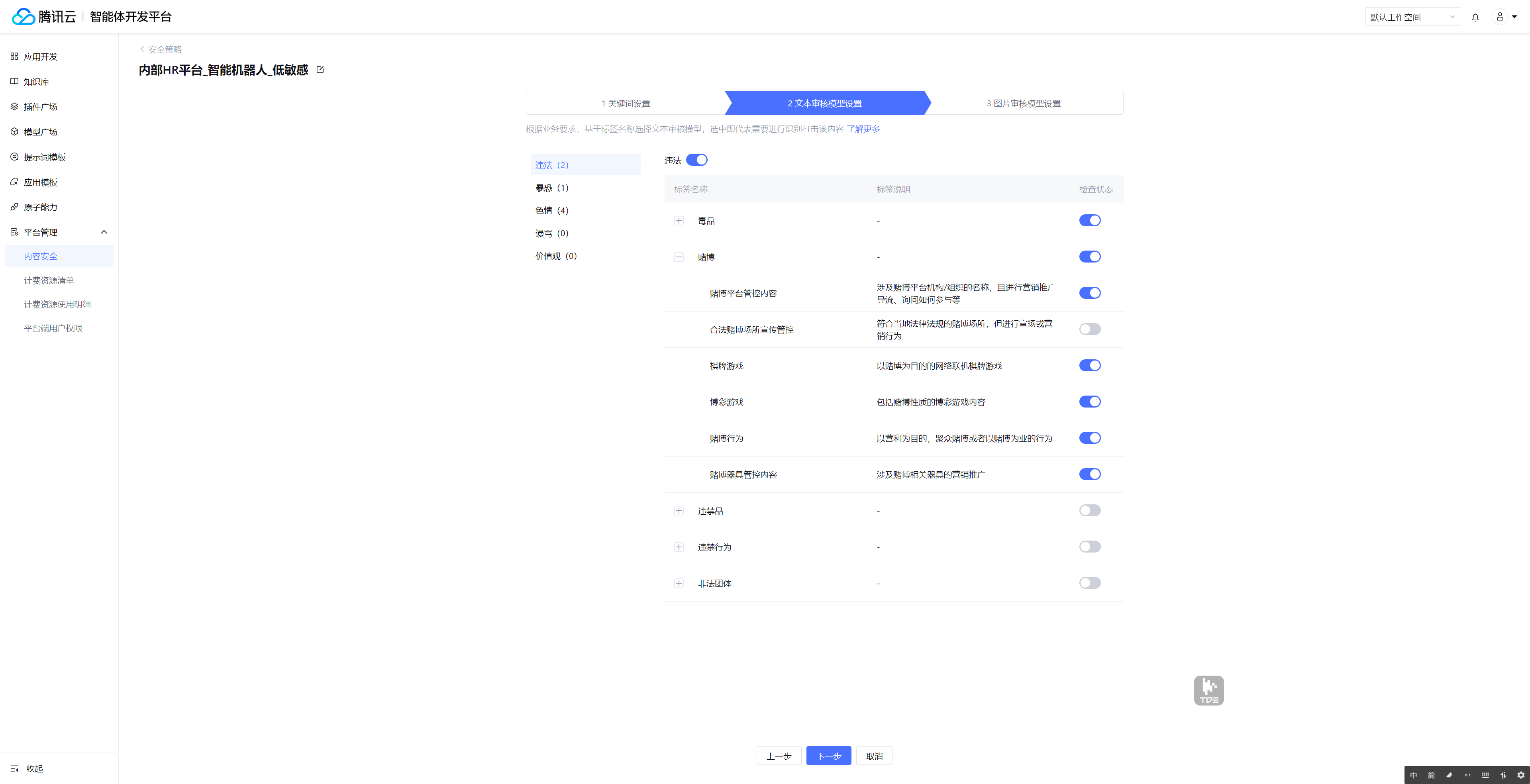Open 插件广场 in the sidebar
Viewport: 1530px width, 784px height.
click(x=40, y=107)
